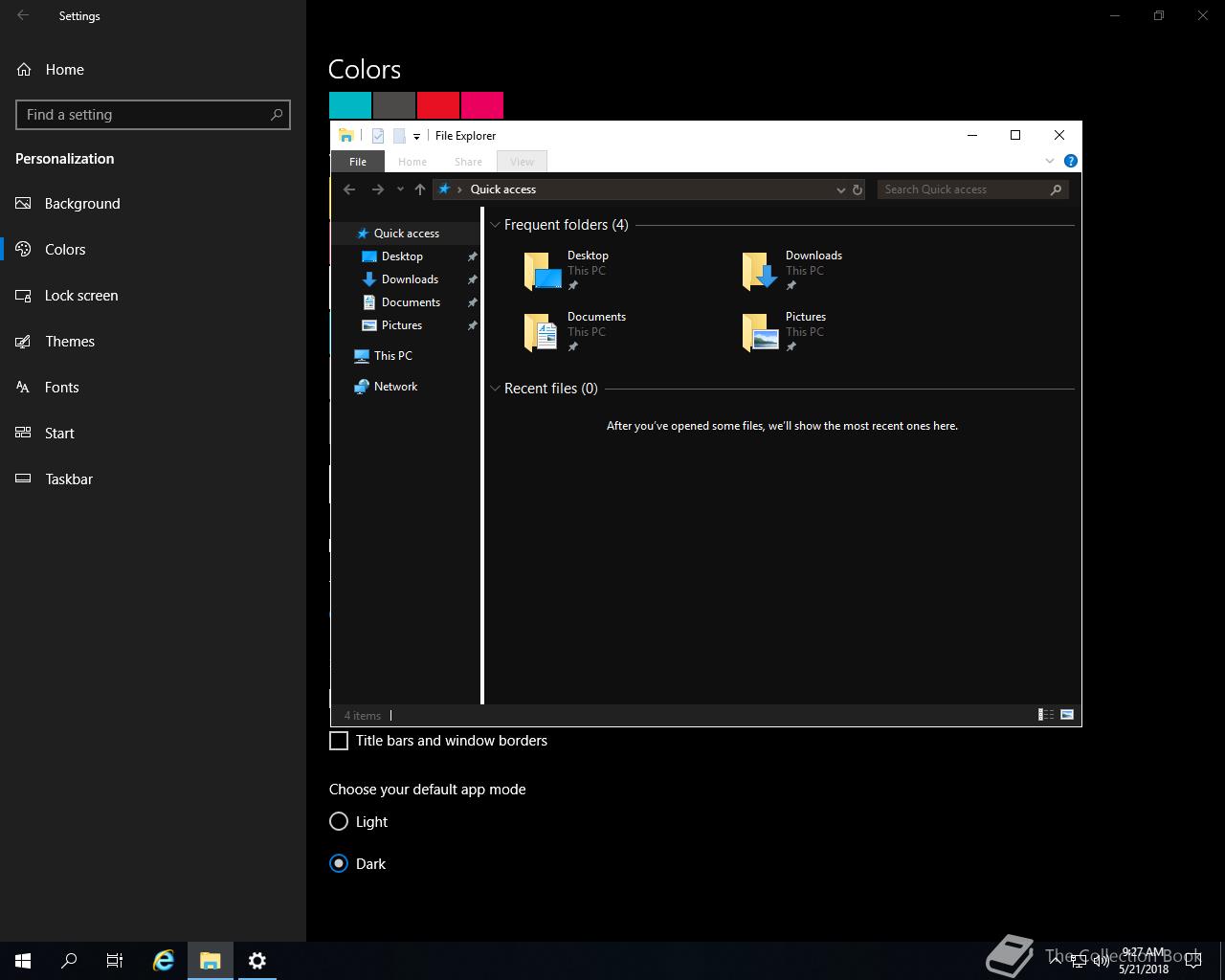Screen dimensions: 1225x980
Task: Choose Dark app mode
Action: click(339, 863)
